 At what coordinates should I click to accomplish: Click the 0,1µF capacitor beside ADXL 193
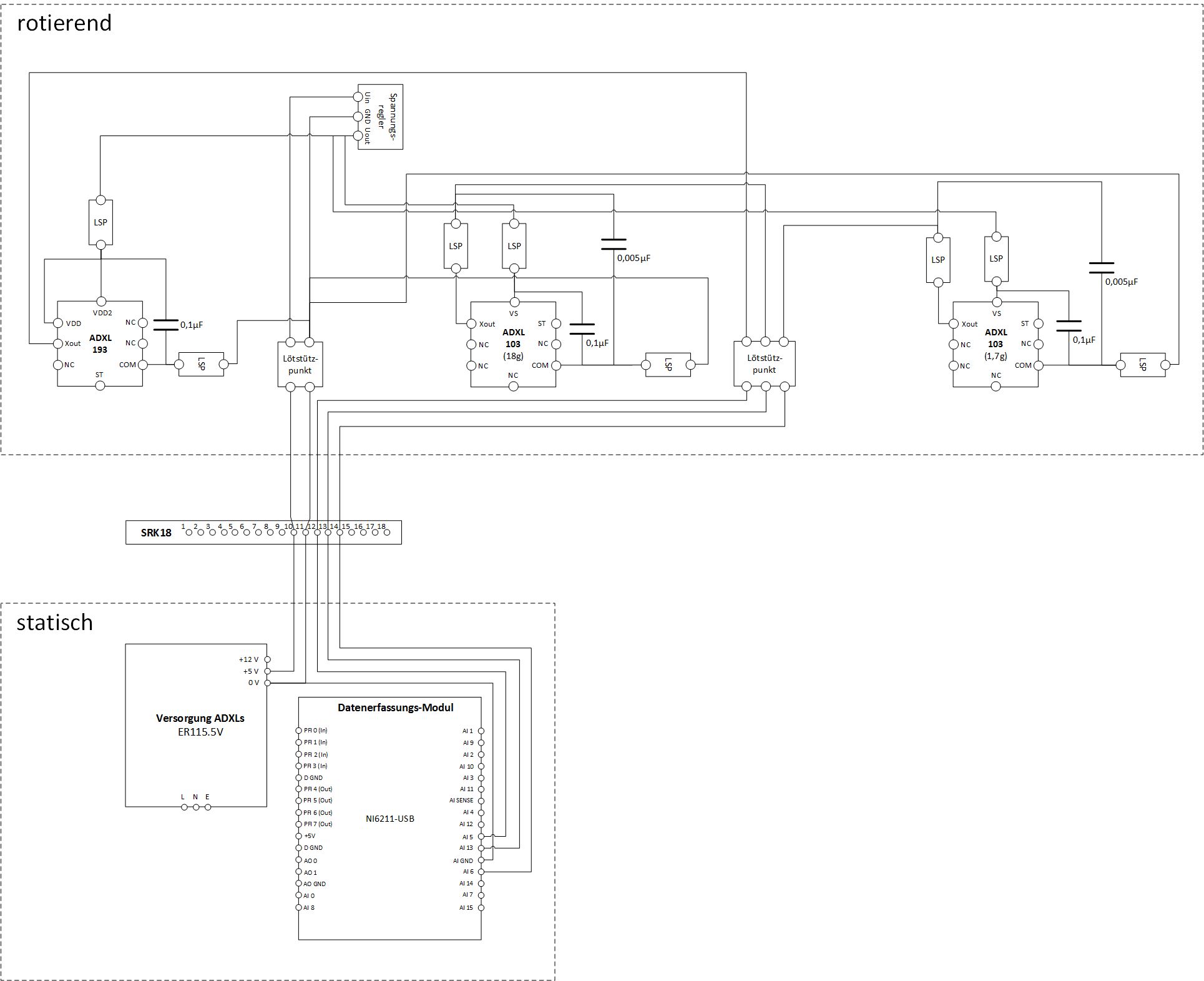coord(166,325)
